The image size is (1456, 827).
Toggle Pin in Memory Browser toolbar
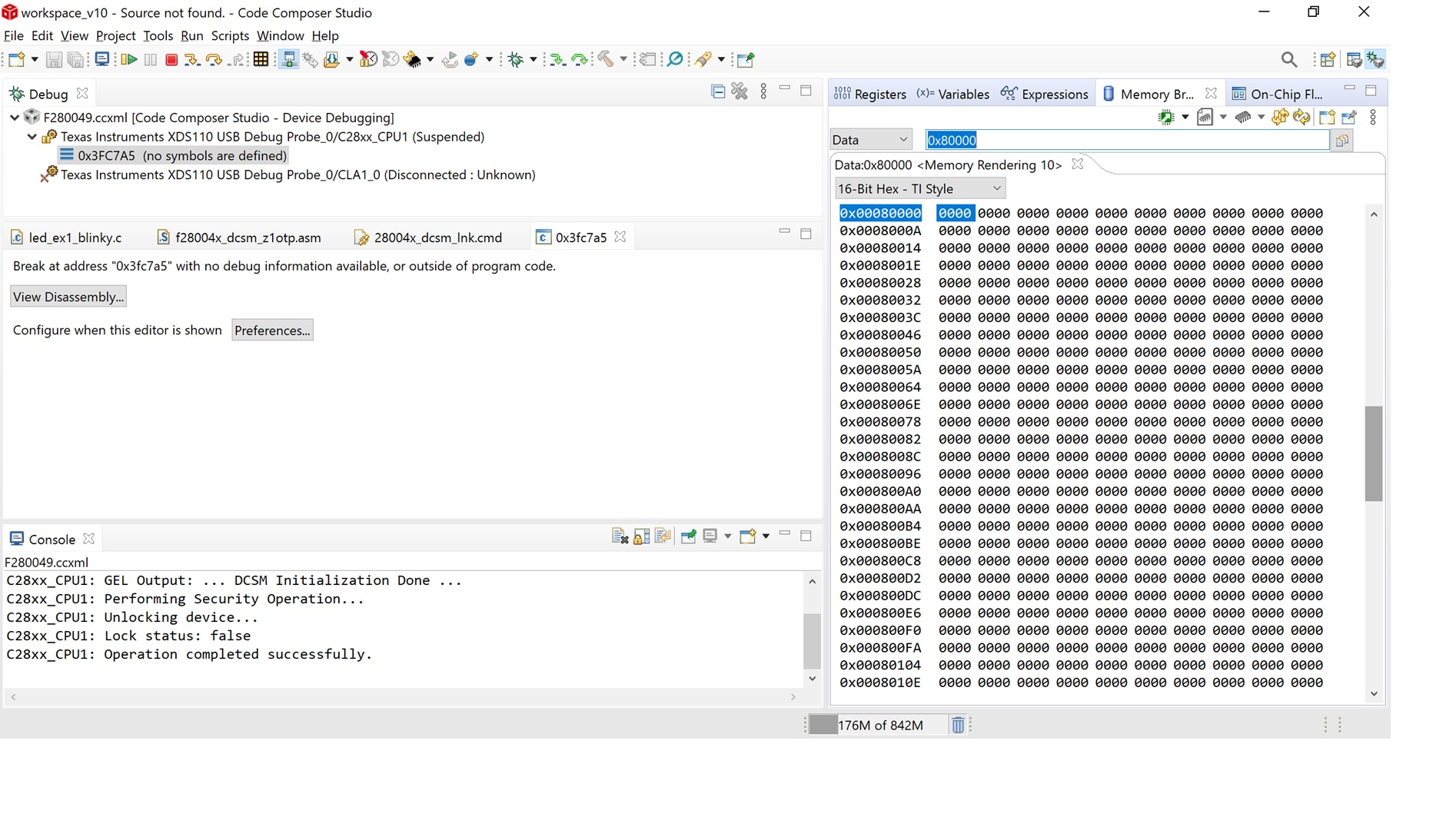pyautogui.click(x=1349, y=117)
